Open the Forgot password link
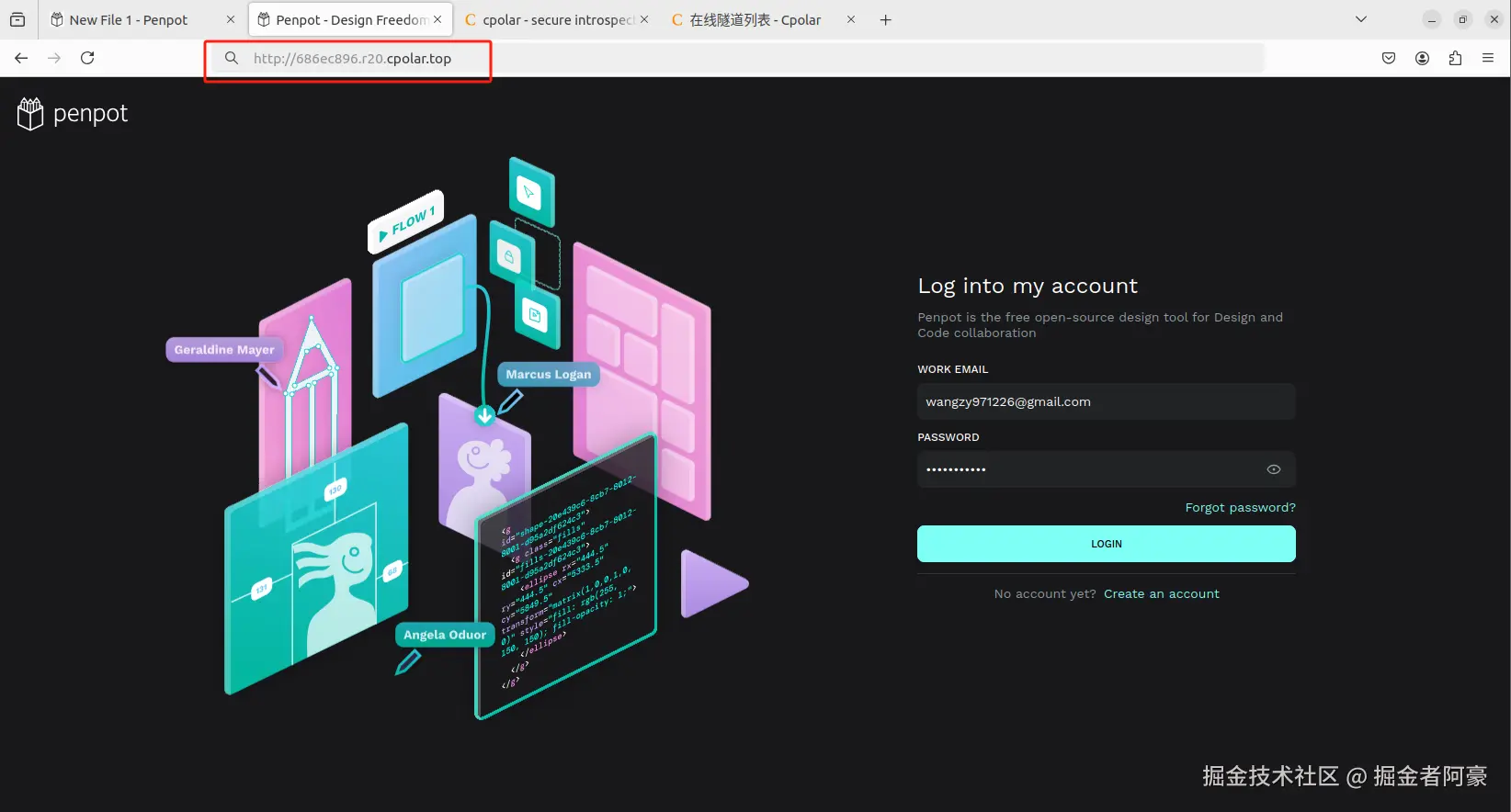Image resolution: width=1511 pixels, height=812 pixels. click(1240, 508)
